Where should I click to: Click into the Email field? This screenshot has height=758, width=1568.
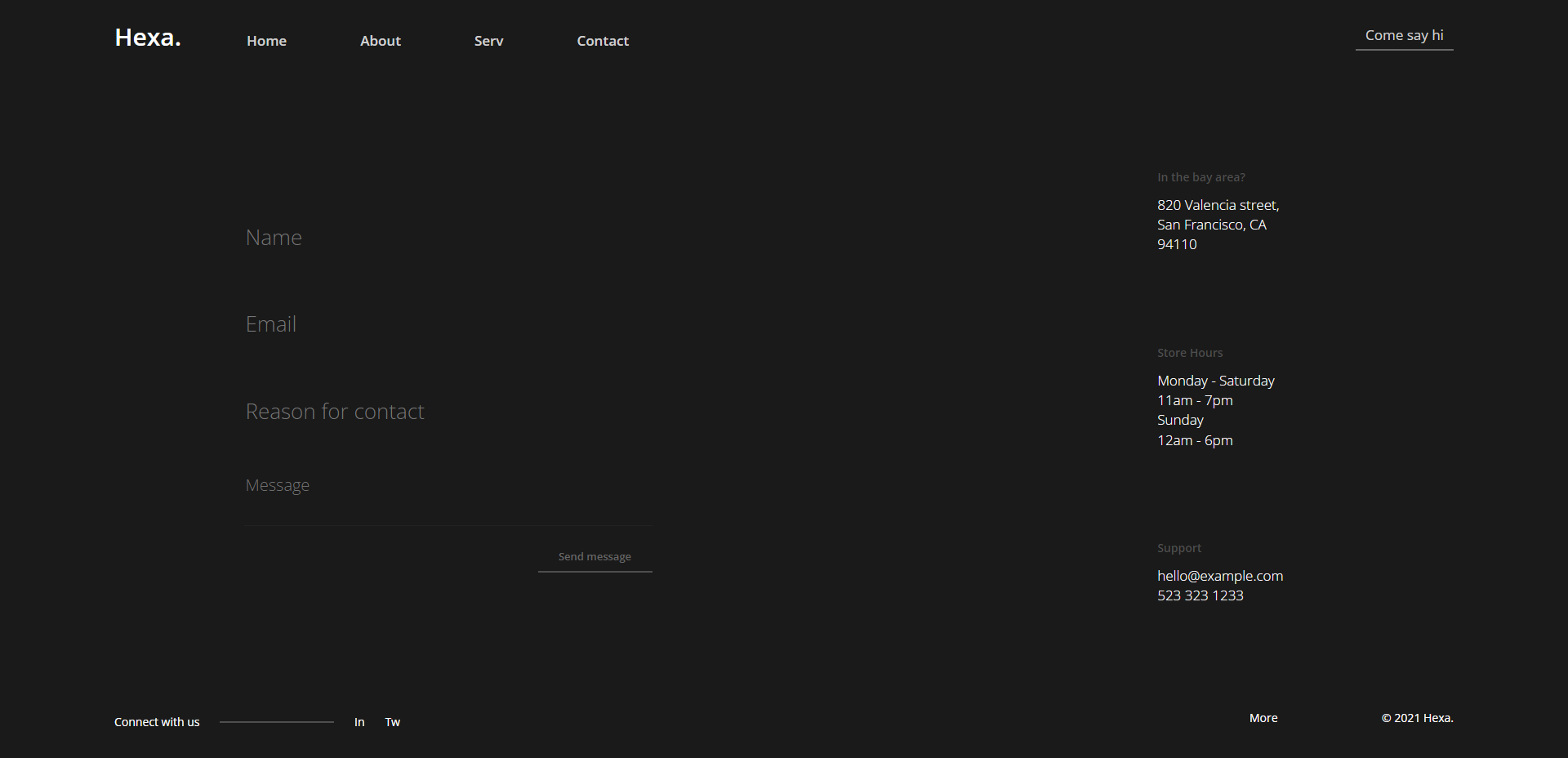[x=448, y=324]
